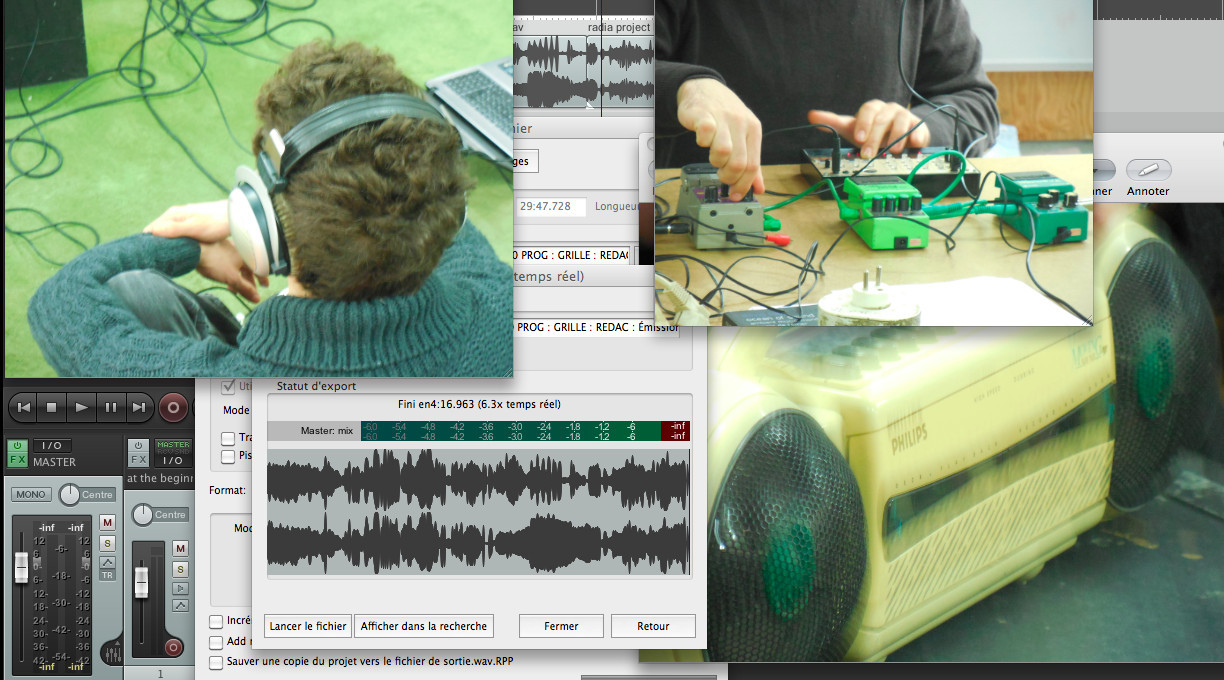Click the MASTER volume fader handle
This screenshot has height=680, width=1224.
22,568
